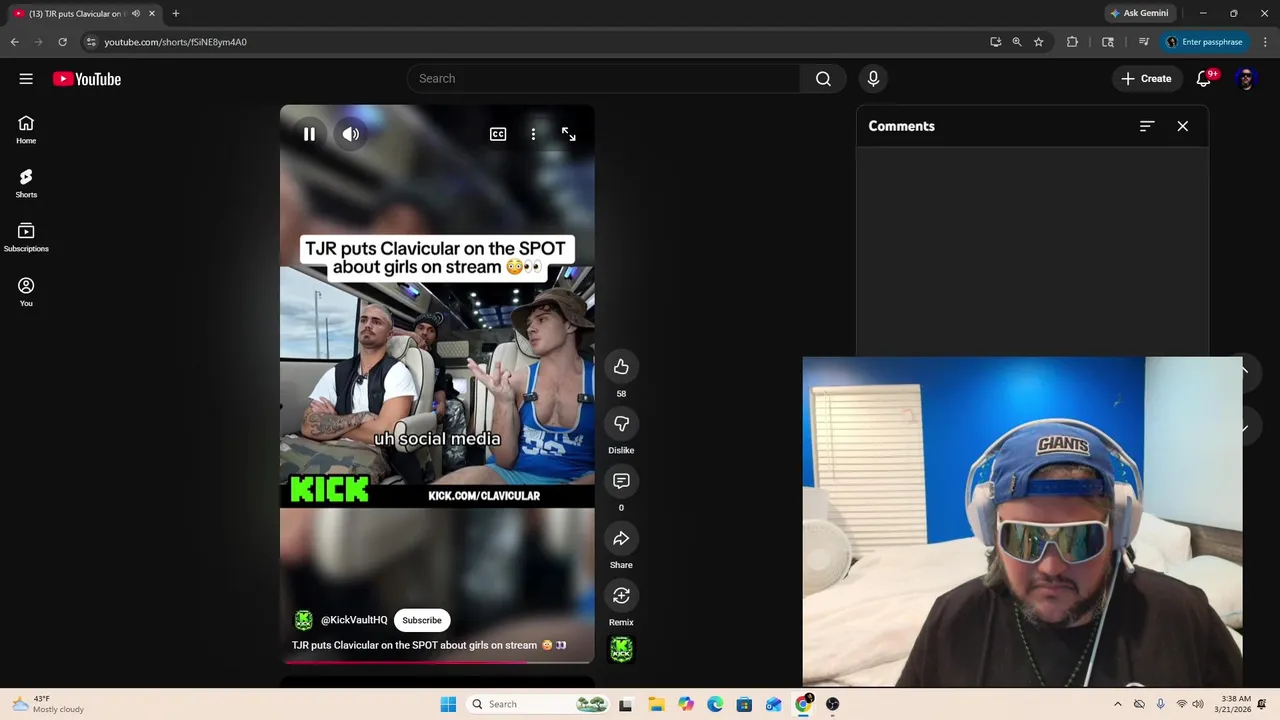
Task: Open Subscriptions in the sidebar
Action: [26, 237]
